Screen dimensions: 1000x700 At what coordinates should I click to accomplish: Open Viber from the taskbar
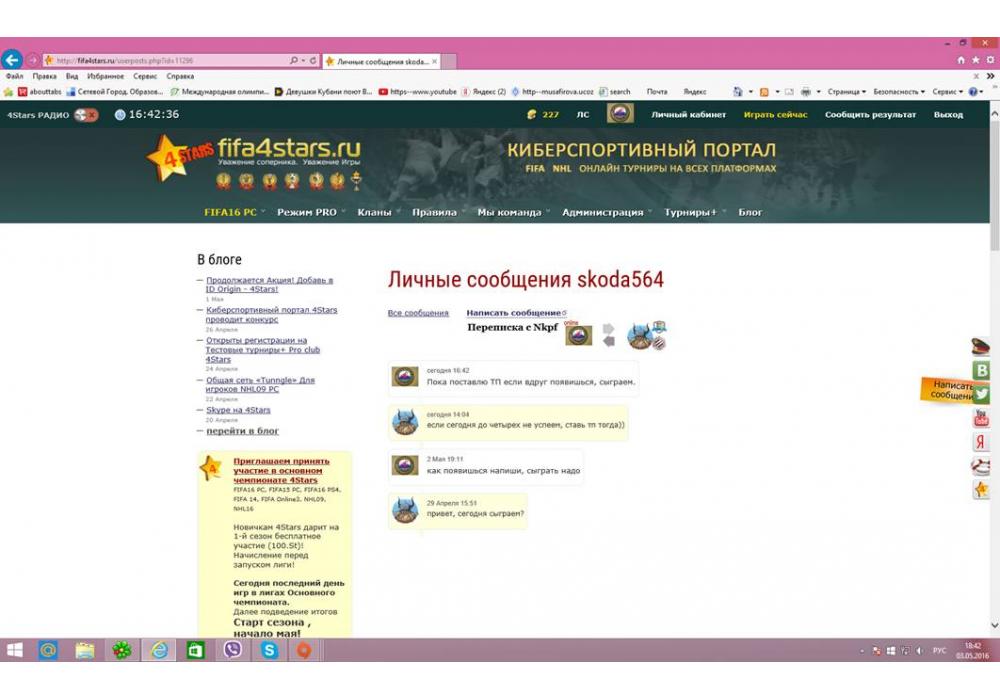(x=233, y=650)
